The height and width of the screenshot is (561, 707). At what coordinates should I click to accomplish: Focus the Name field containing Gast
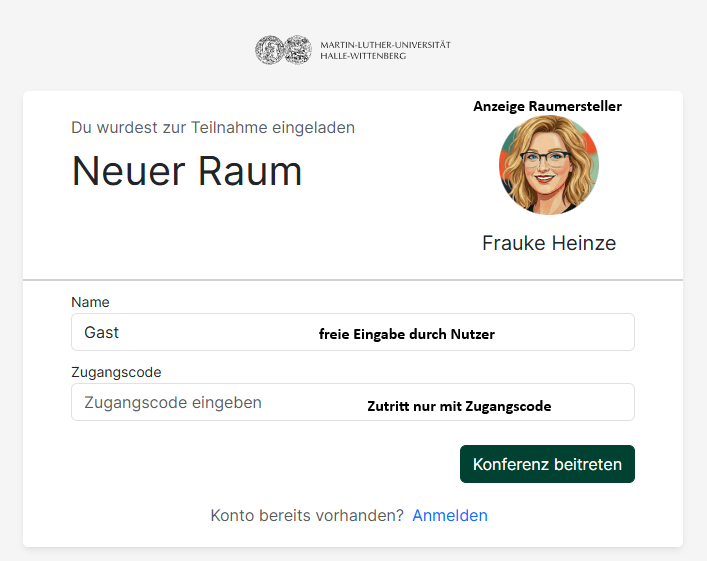[x=353, y=332]
